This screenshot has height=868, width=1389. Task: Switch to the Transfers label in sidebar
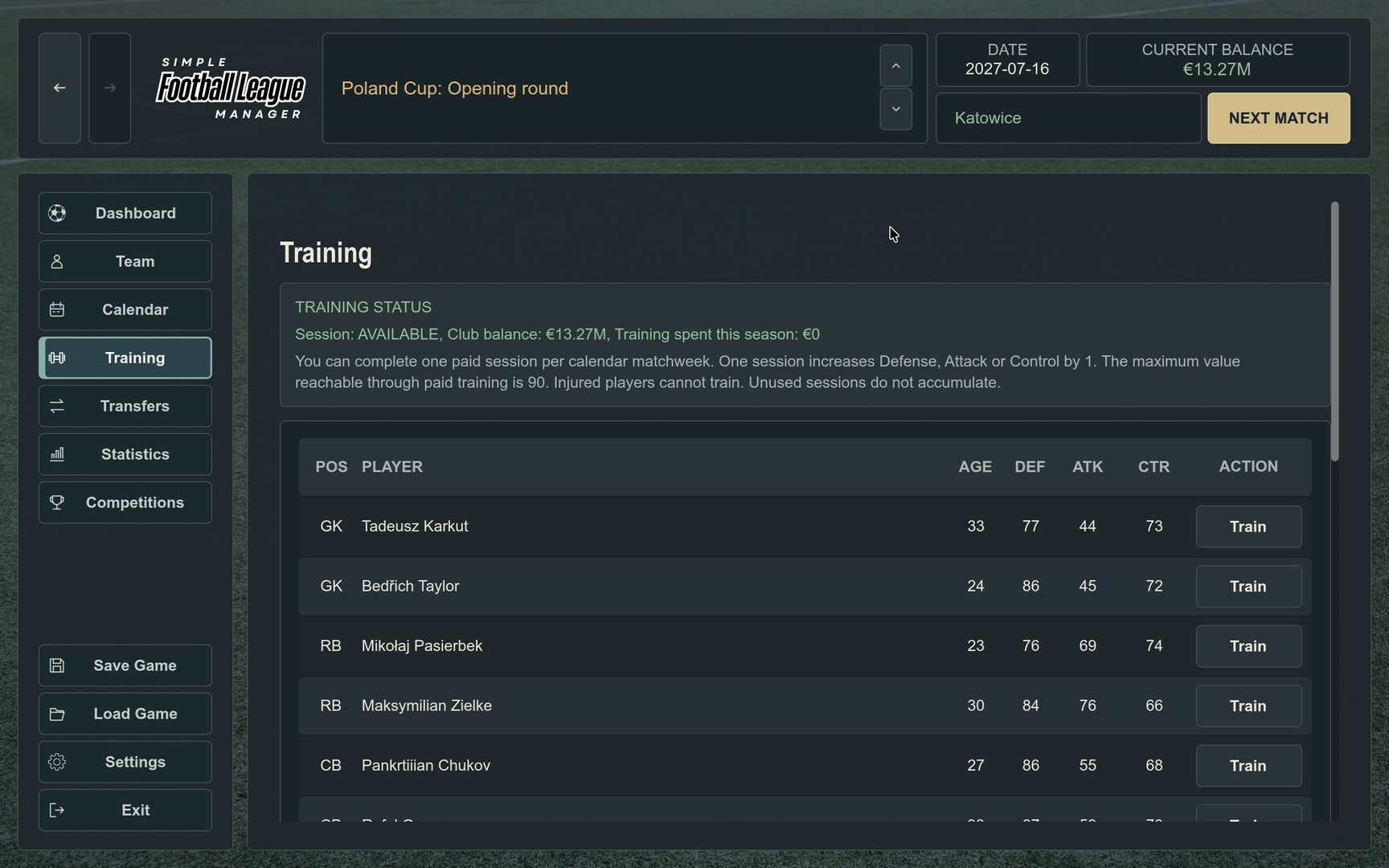coord(135,406)
